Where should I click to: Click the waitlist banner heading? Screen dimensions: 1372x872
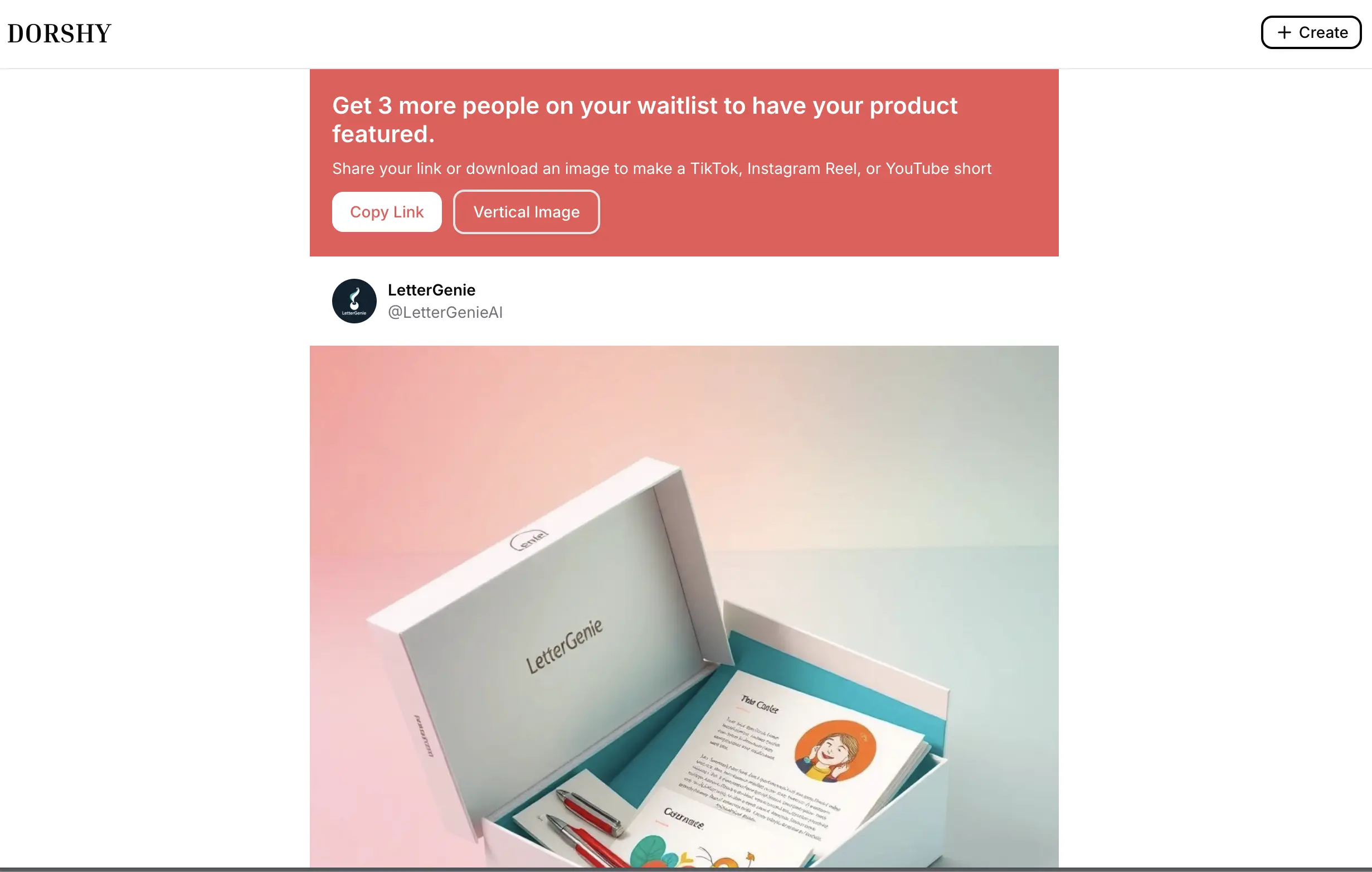[644, 120]
